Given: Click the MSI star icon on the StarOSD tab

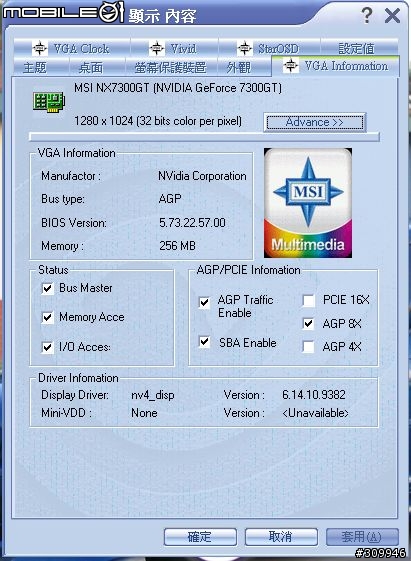Looking at the screenshot, I should pos(245,48).
